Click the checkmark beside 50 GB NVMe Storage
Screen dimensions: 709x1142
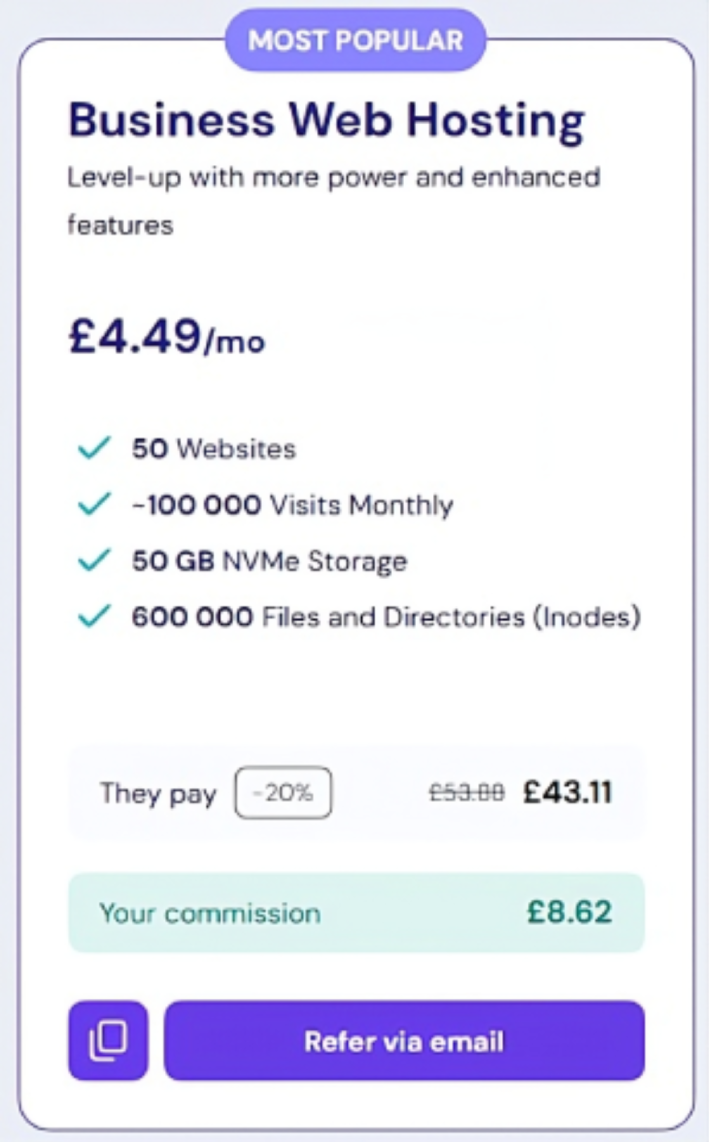point(93,561)
